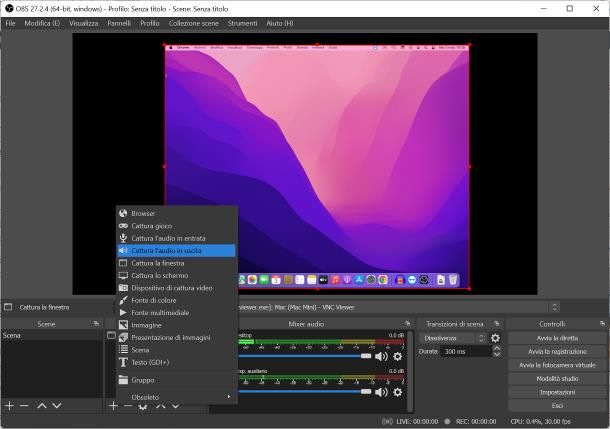
Task: Open the Mic/ausiliario gear settings
Action: pyautogui.click(x=397, y=392)
